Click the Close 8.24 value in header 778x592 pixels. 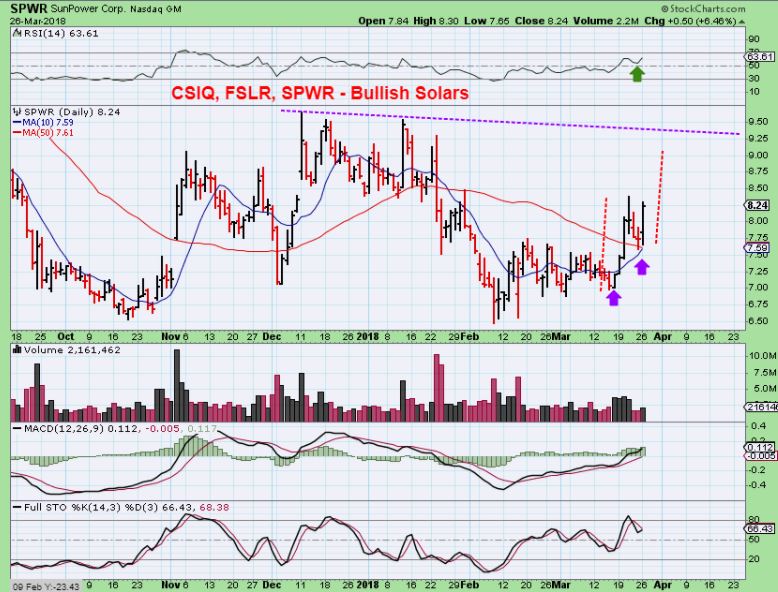(540, 21)
